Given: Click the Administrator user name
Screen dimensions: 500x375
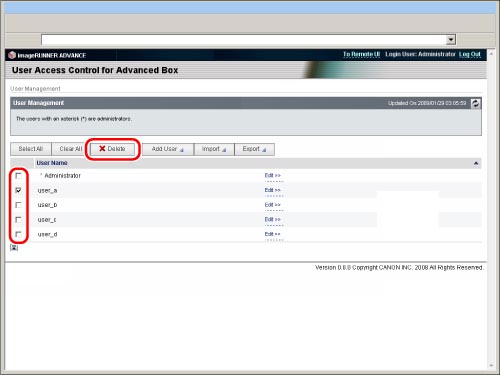Looking at the screenshot, I should click(x=63, y=176).
